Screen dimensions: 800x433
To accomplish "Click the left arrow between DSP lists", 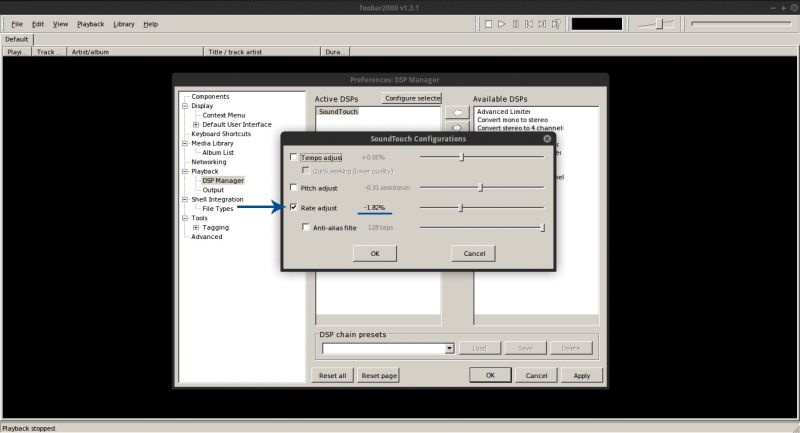I will 457,112.
